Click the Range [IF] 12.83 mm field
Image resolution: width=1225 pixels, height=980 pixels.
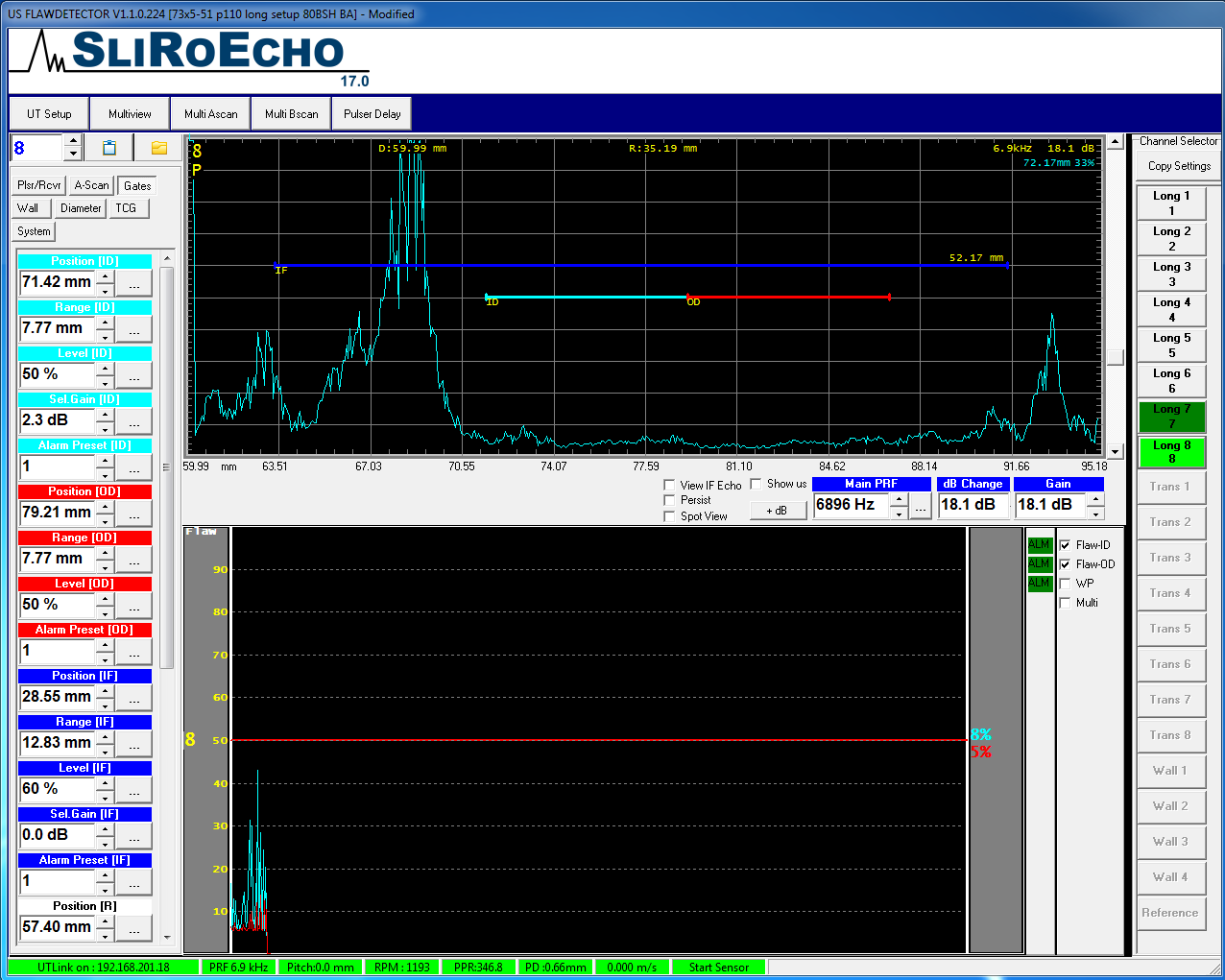tap(58, 743)
